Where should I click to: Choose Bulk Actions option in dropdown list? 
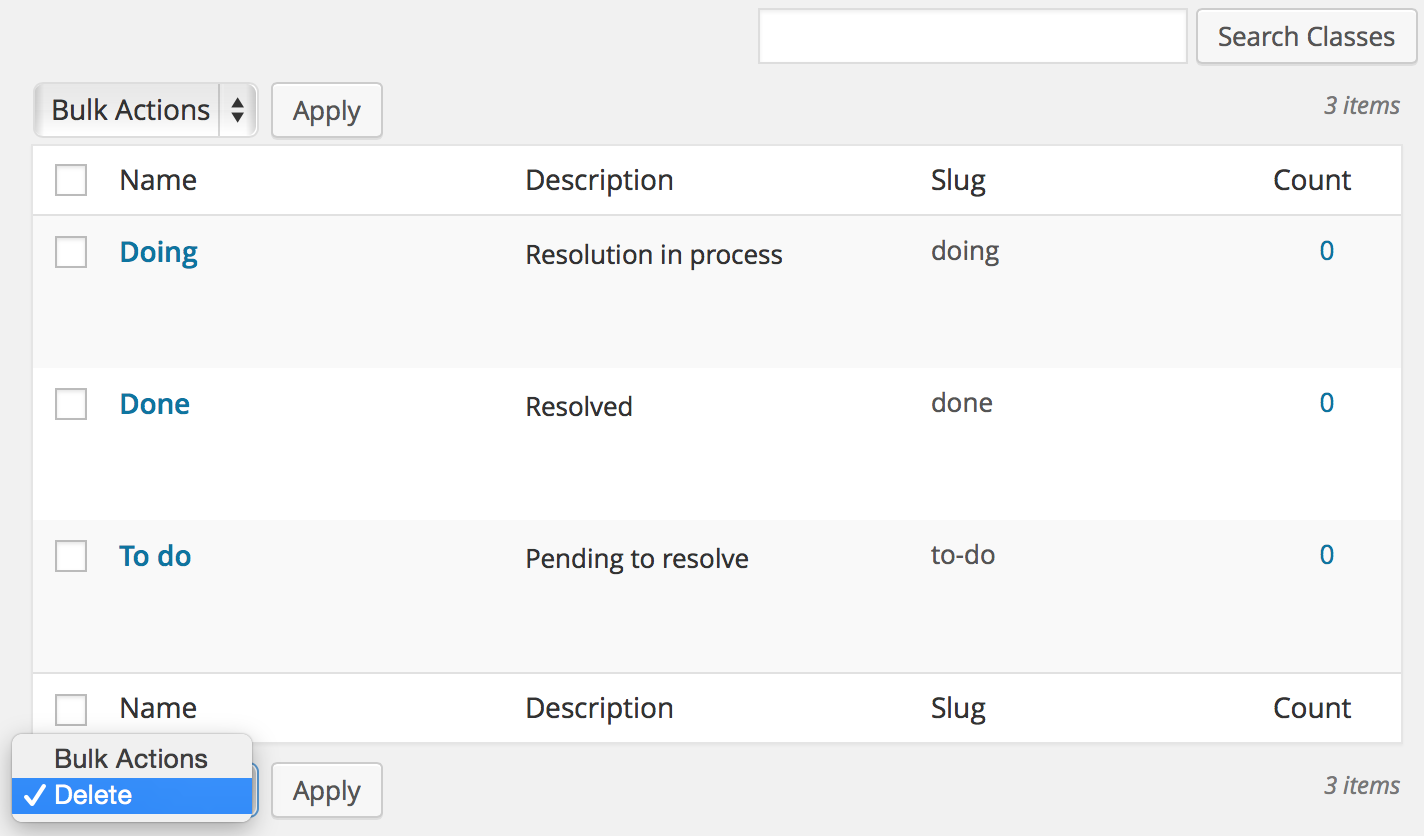pos(132,759)
